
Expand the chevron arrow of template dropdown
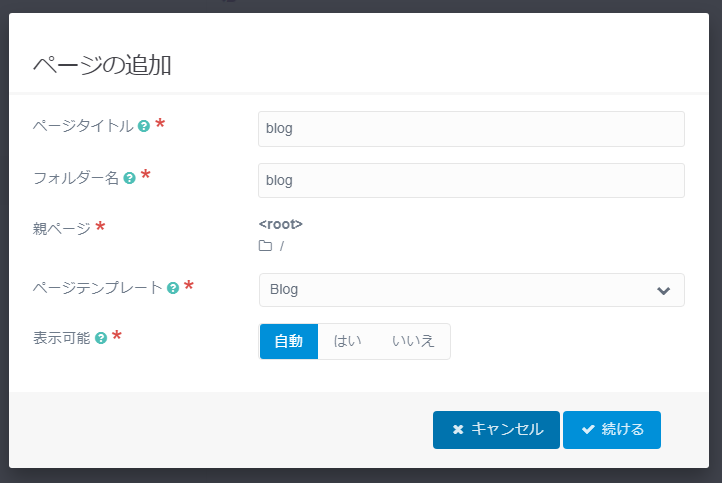pyautogui.click(x=663, y=290)
